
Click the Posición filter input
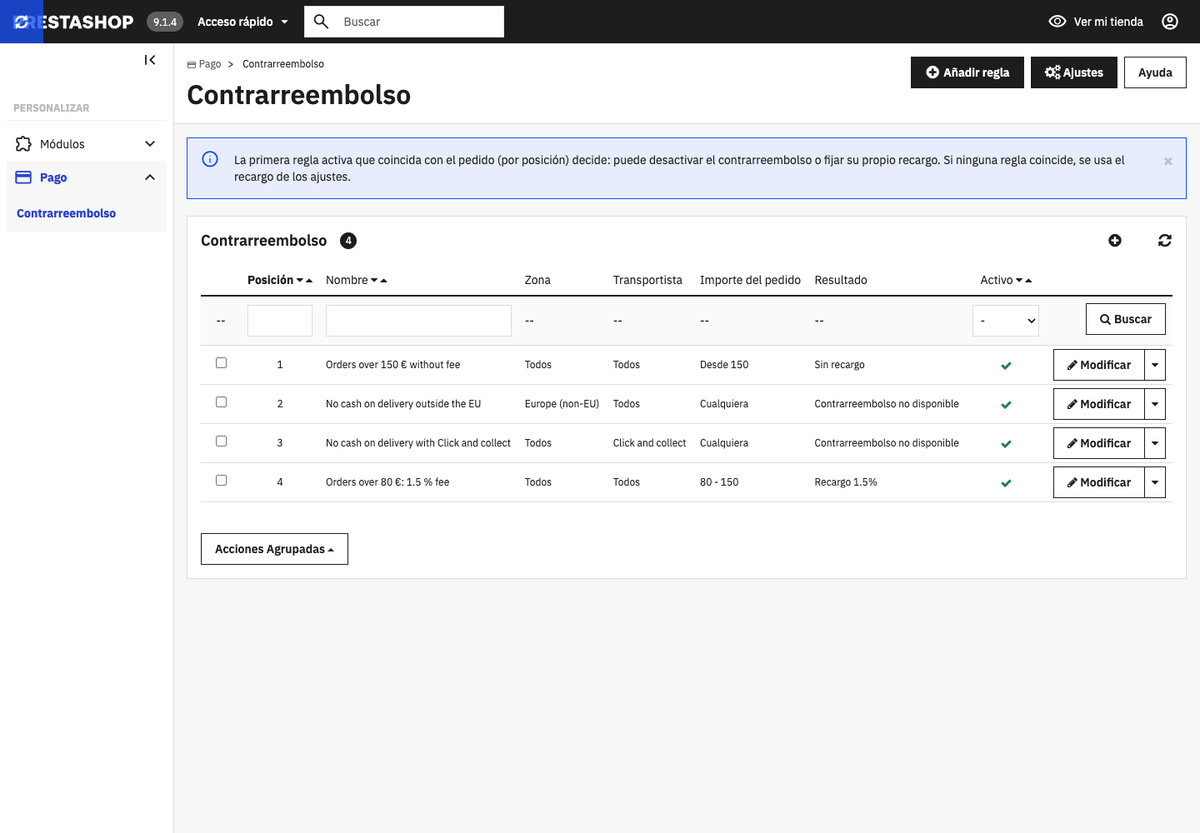point(280,320)
